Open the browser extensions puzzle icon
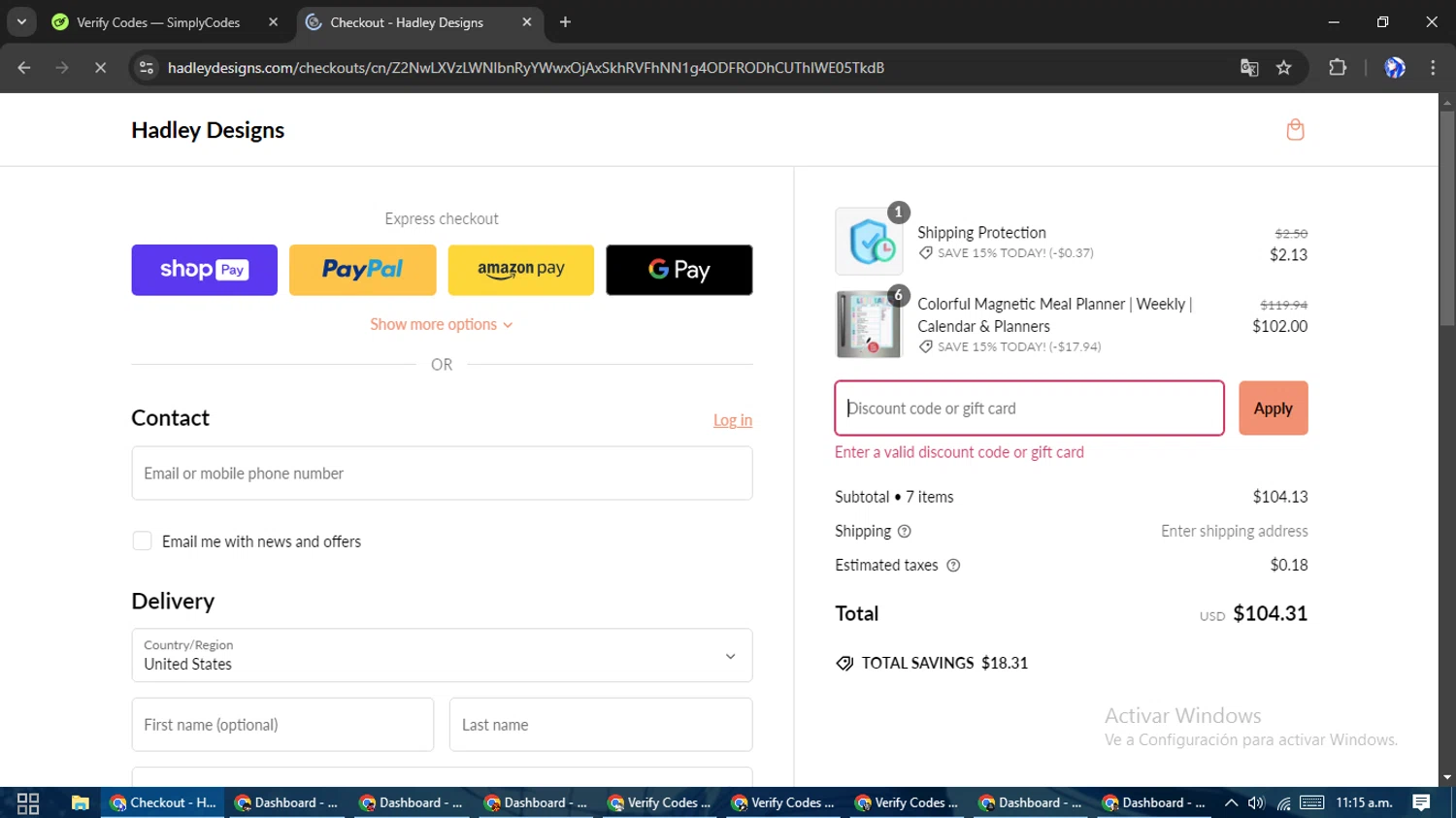The width and height of the screenshot is (1456, 818). pyautogui.click(x=1338, y=68)
